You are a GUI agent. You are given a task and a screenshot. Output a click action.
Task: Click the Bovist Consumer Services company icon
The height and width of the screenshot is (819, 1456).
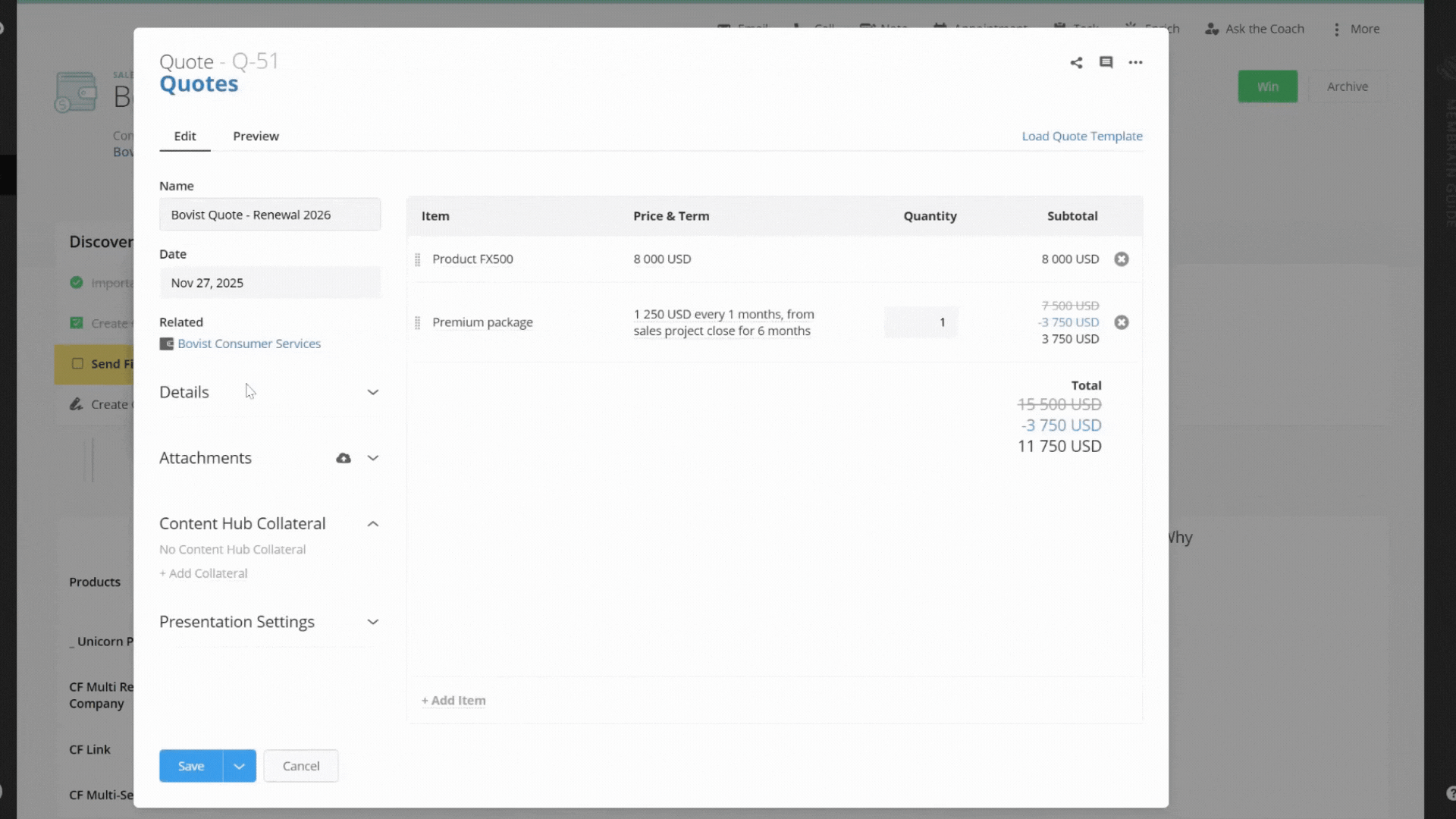[166, 344]
